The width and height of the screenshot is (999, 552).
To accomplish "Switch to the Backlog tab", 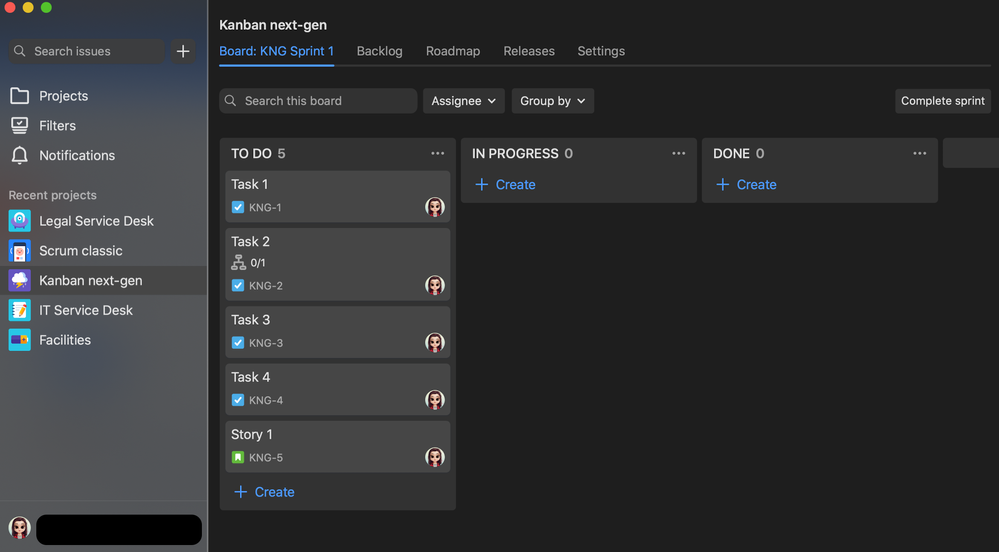I will [380, 51].
